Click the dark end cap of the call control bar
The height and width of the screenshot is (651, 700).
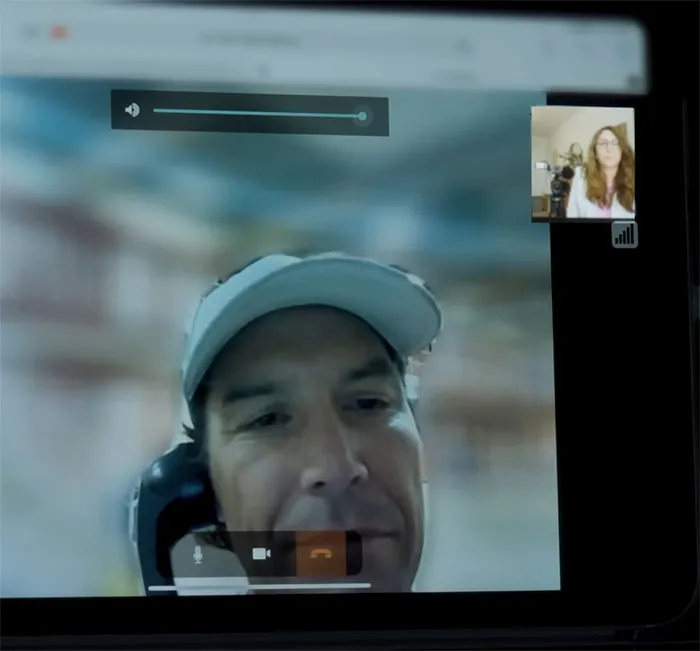[354, 554]
